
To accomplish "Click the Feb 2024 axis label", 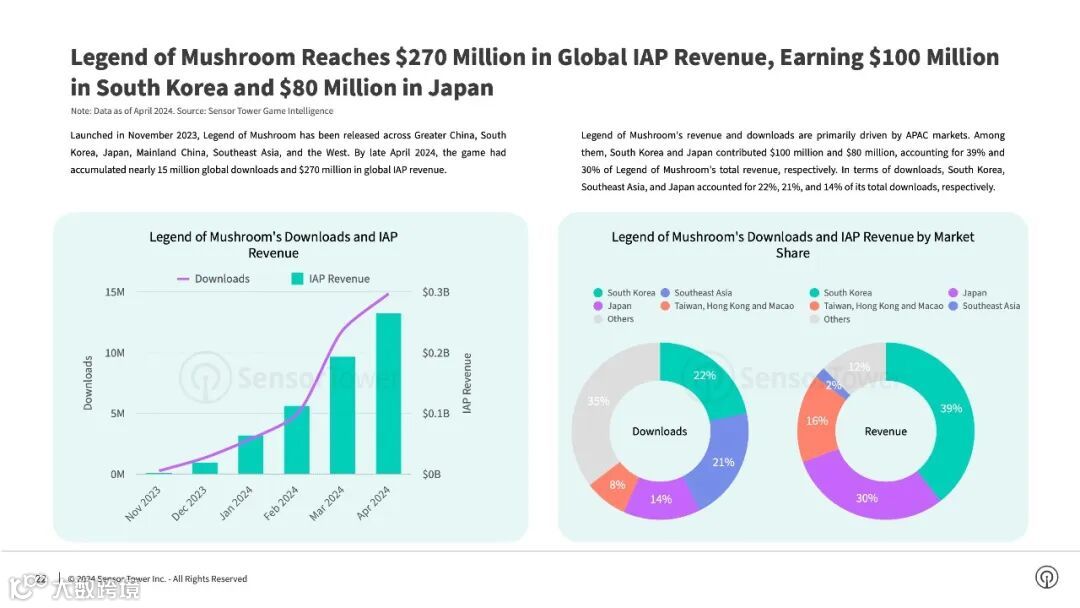I will pos(281,503).
